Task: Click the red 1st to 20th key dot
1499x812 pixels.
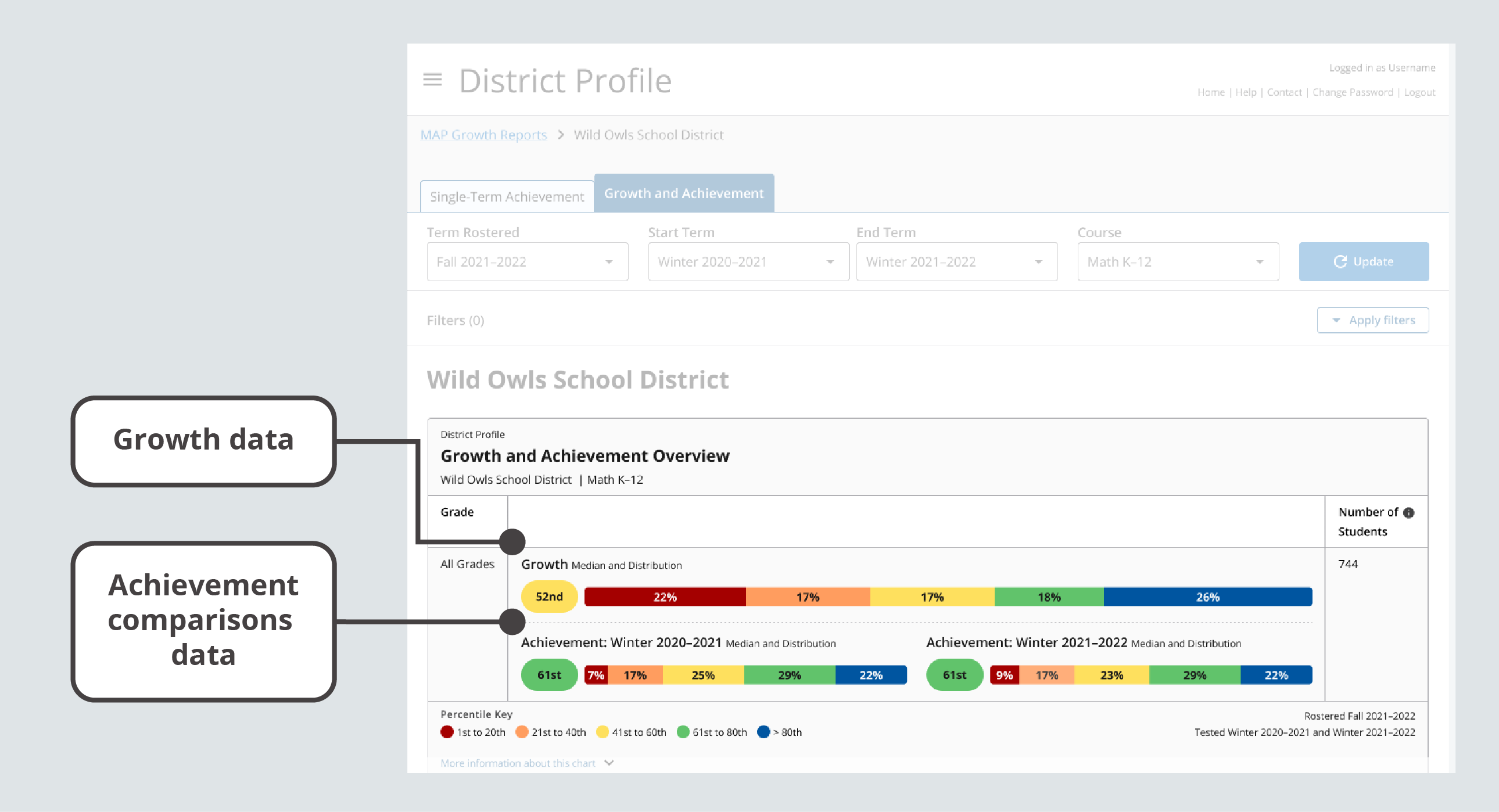Action: pyautogui.click(x=447, y=732)
